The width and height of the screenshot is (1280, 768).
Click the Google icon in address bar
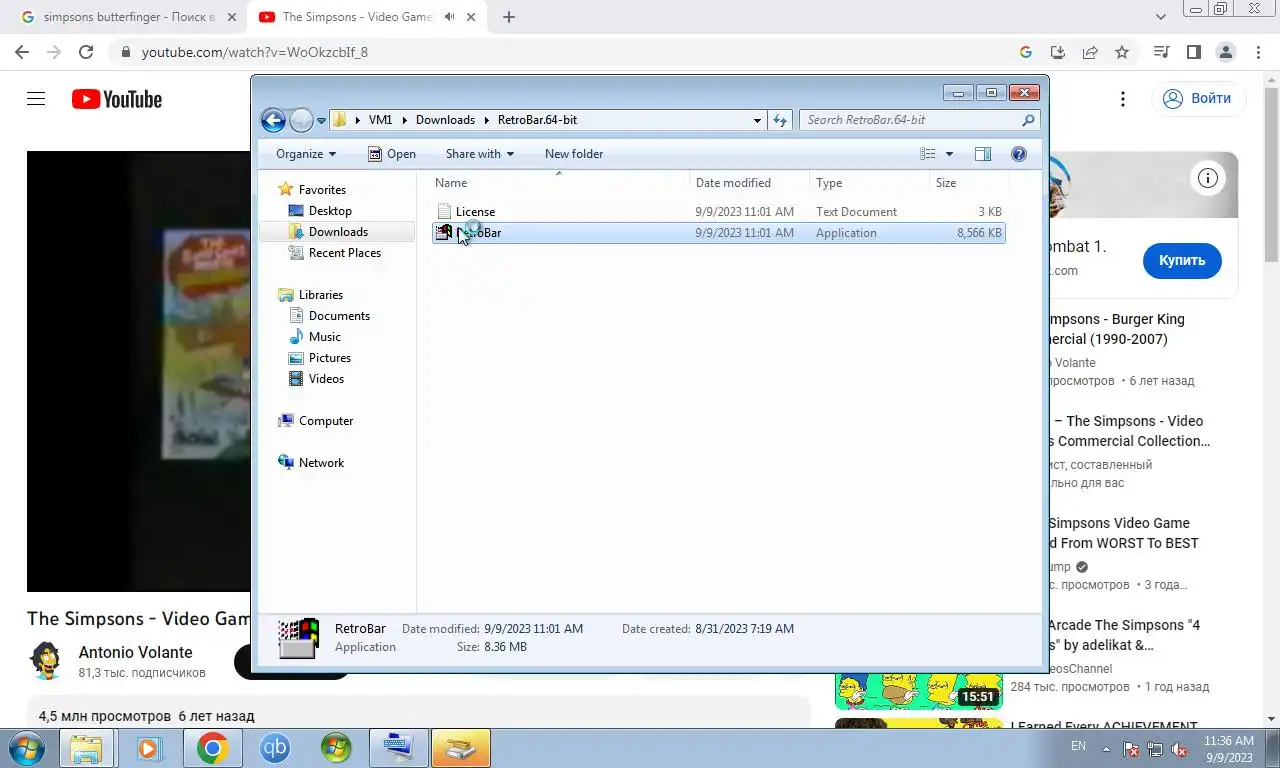click(x=1025, y=52)
